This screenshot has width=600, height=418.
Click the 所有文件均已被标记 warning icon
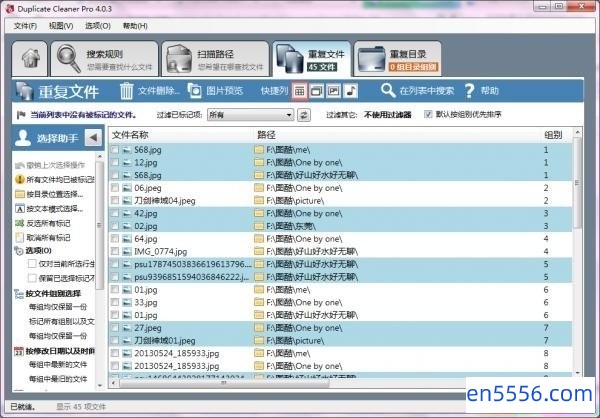[x=20, y=180]
